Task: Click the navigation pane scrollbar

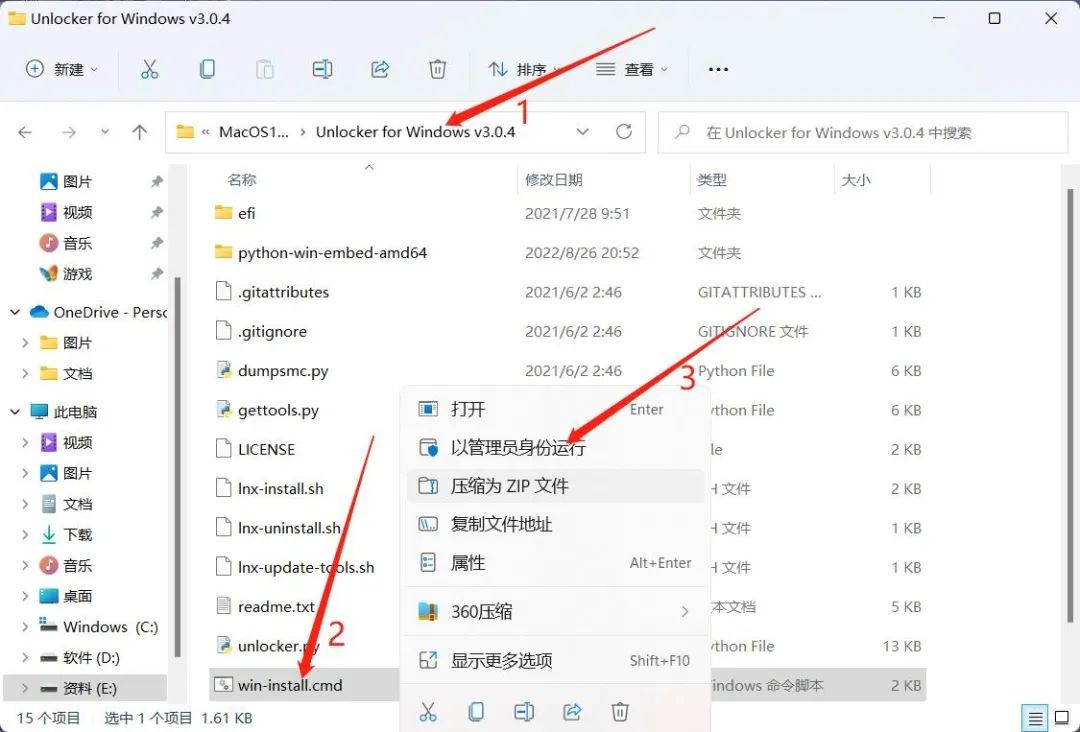Action: tap(178, 468)
